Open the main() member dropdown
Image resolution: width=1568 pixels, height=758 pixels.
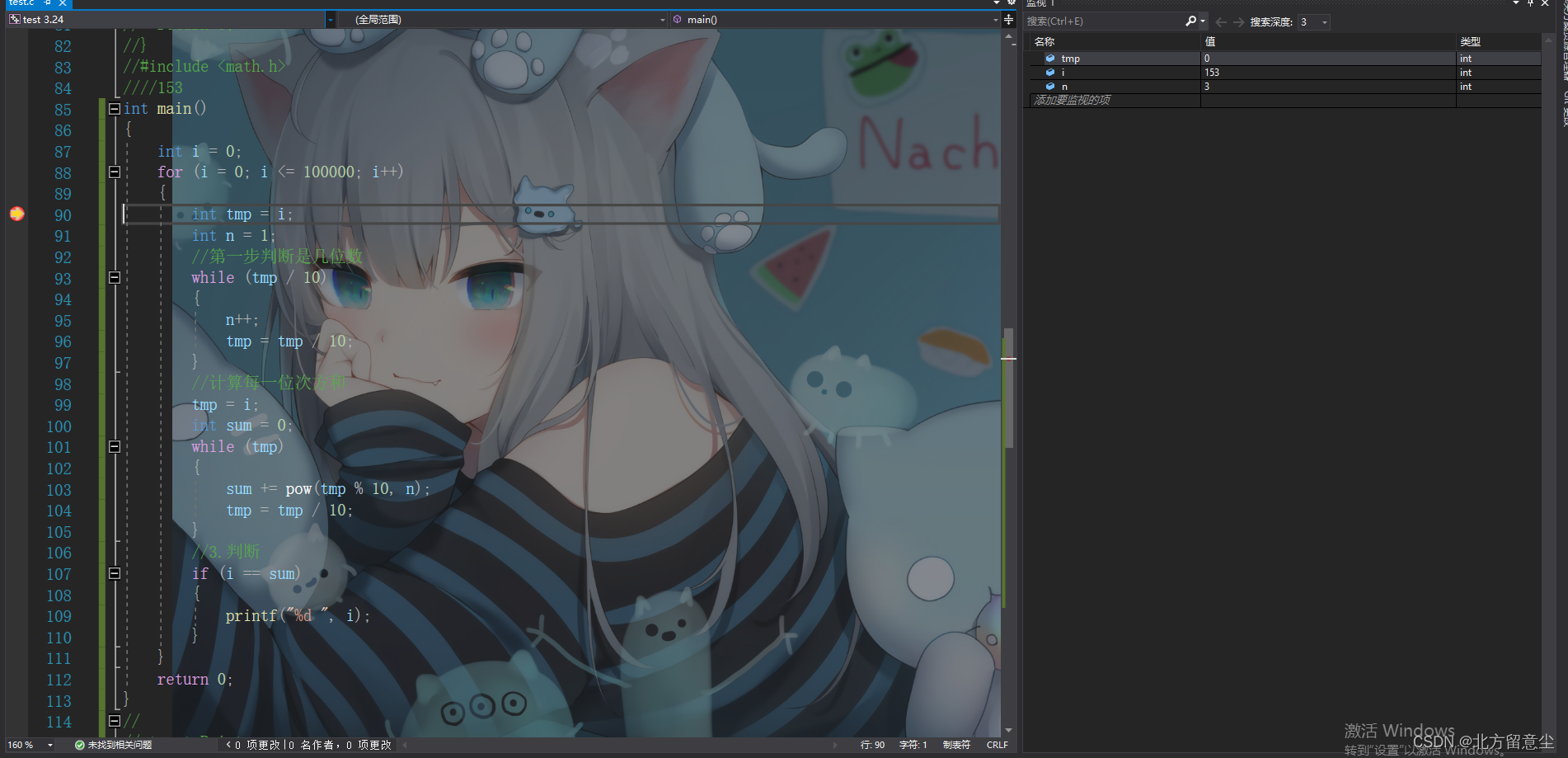(x=995, y=19)
